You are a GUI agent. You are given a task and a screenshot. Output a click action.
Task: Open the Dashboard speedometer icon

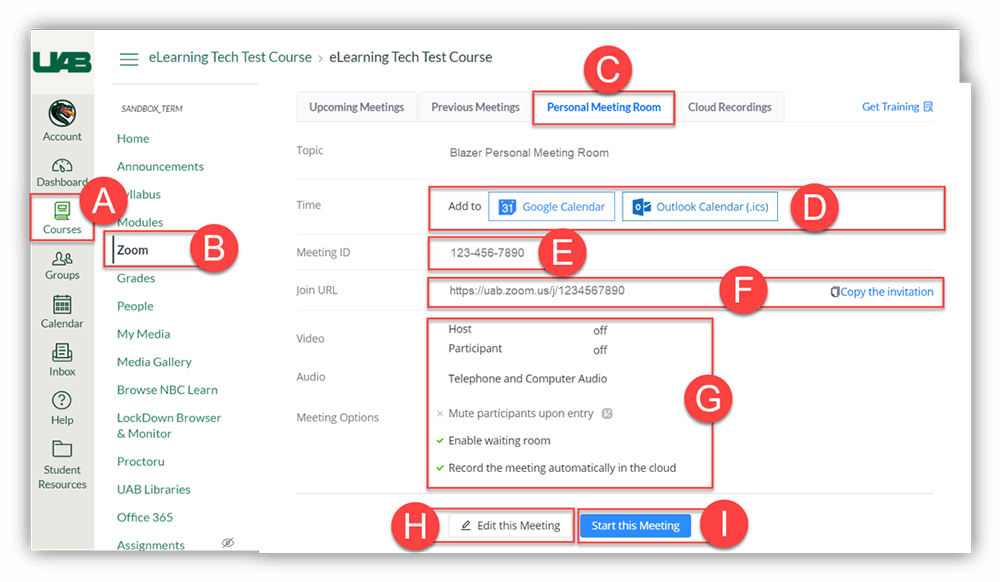[62, 166]
